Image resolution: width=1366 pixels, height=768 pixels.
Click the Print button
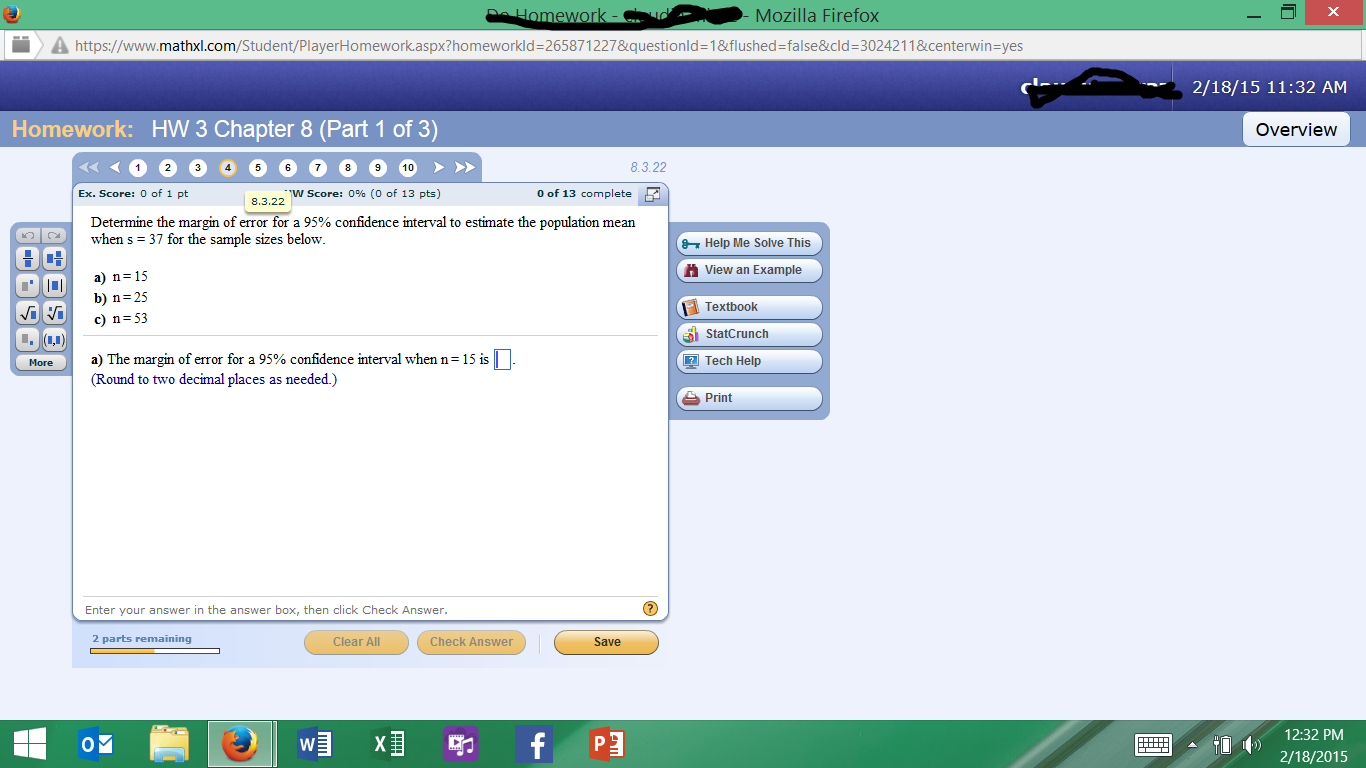click(x=748, y=397)
